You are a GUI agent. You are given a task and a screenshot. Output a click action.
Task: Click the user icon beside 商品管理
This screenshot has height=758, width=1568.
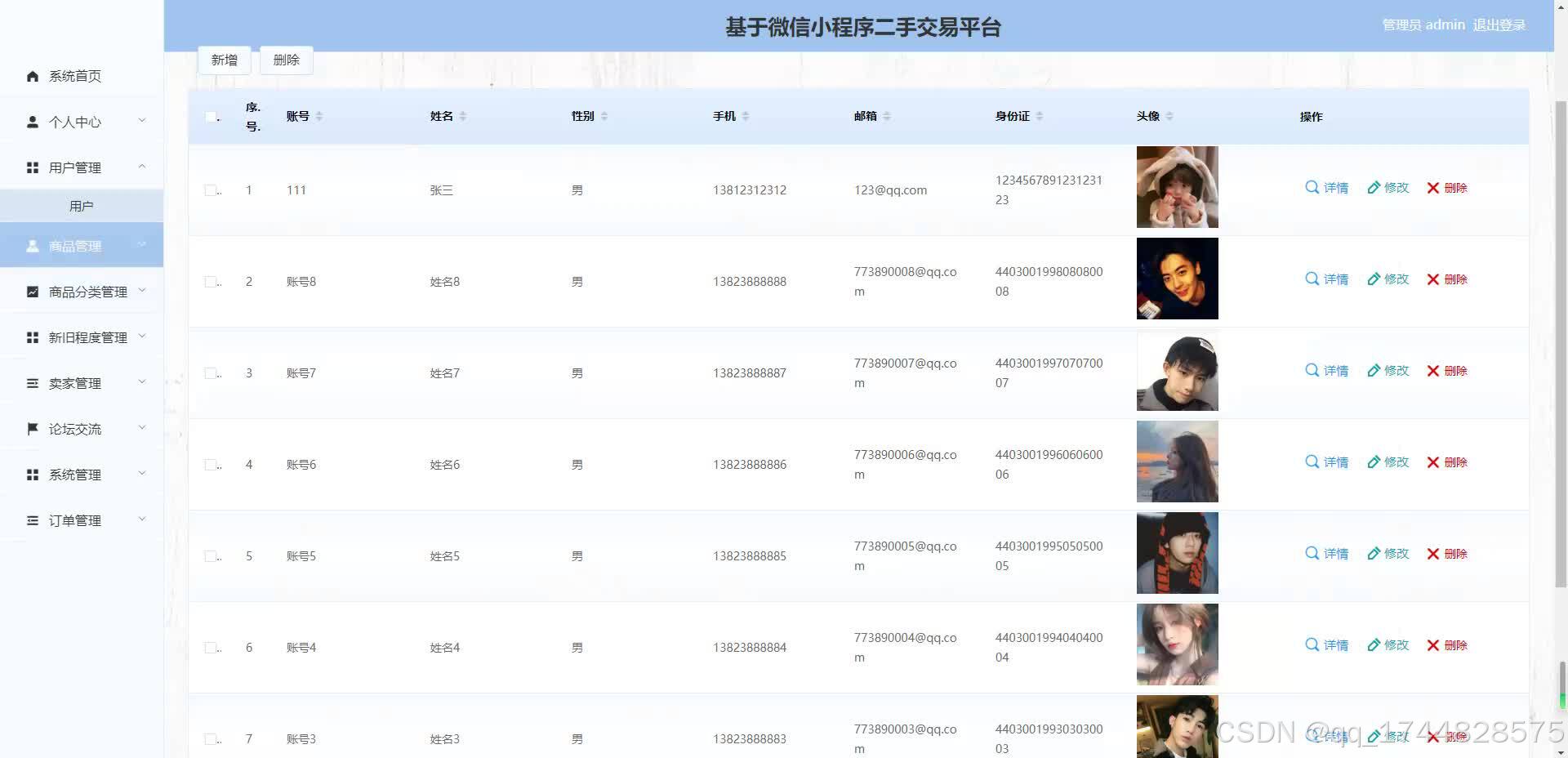pos(33,246)
